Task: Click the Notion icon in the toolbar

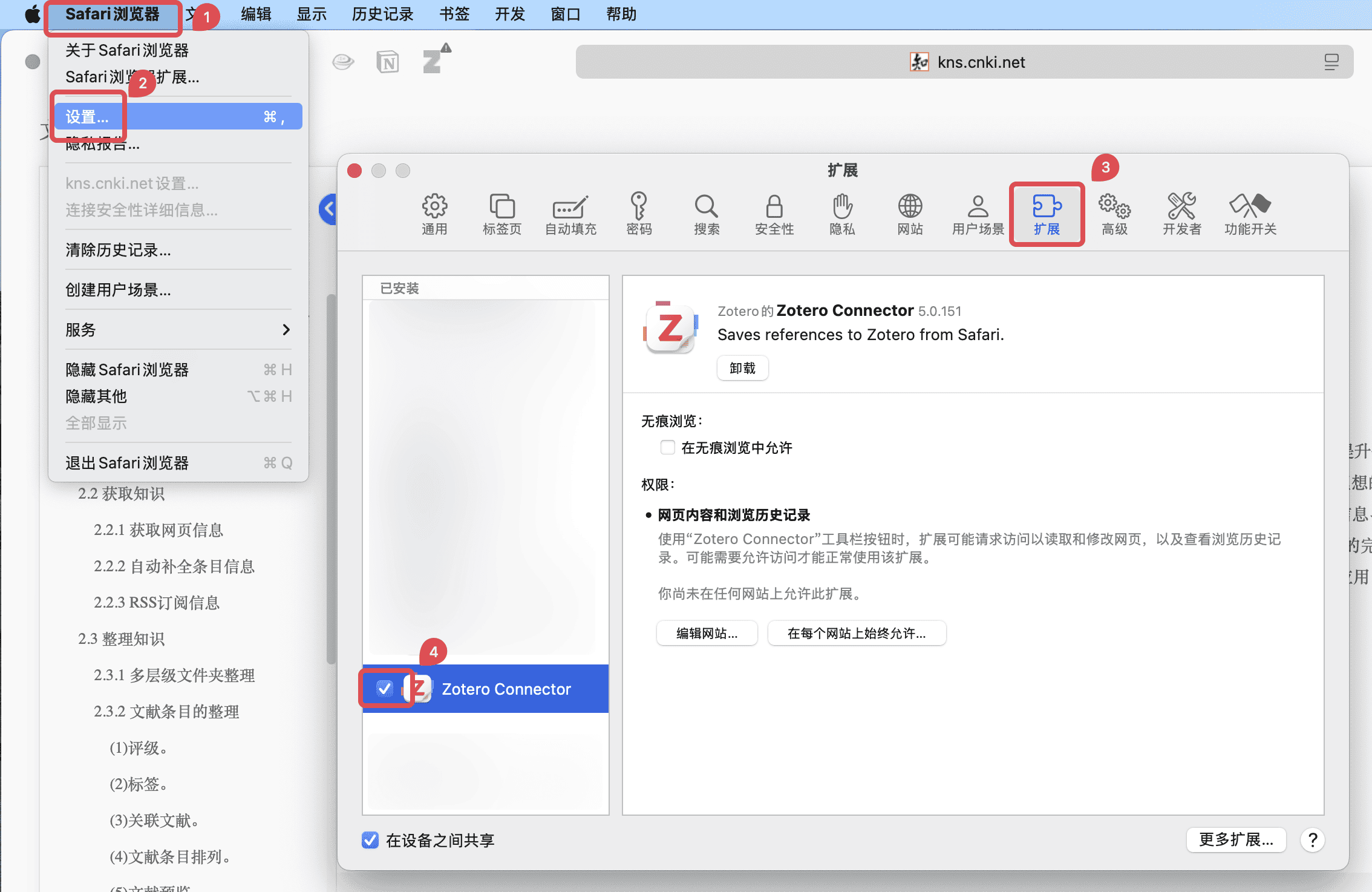Action: click(x=388, y=61)
